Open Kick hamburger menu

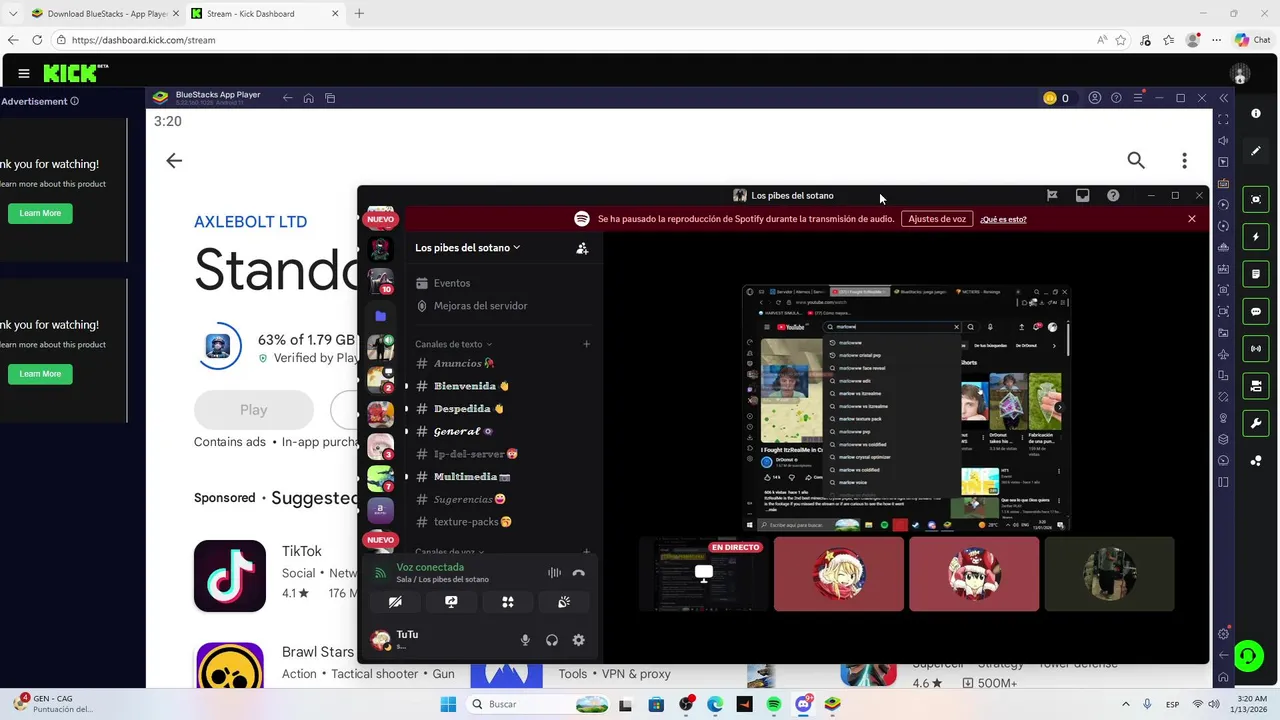point(24,73)
